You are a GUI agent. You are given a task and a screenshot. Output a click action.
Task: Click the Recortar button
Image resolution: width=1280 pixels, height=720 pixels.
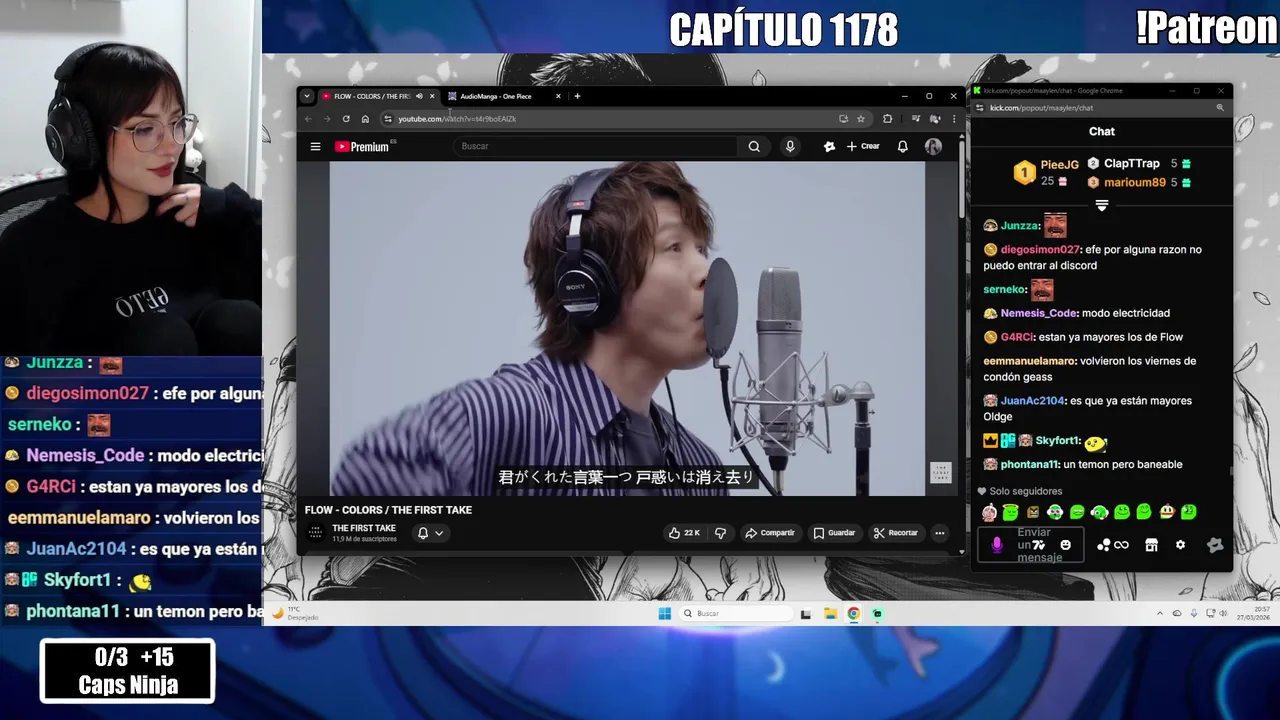(x=895, y=533)
